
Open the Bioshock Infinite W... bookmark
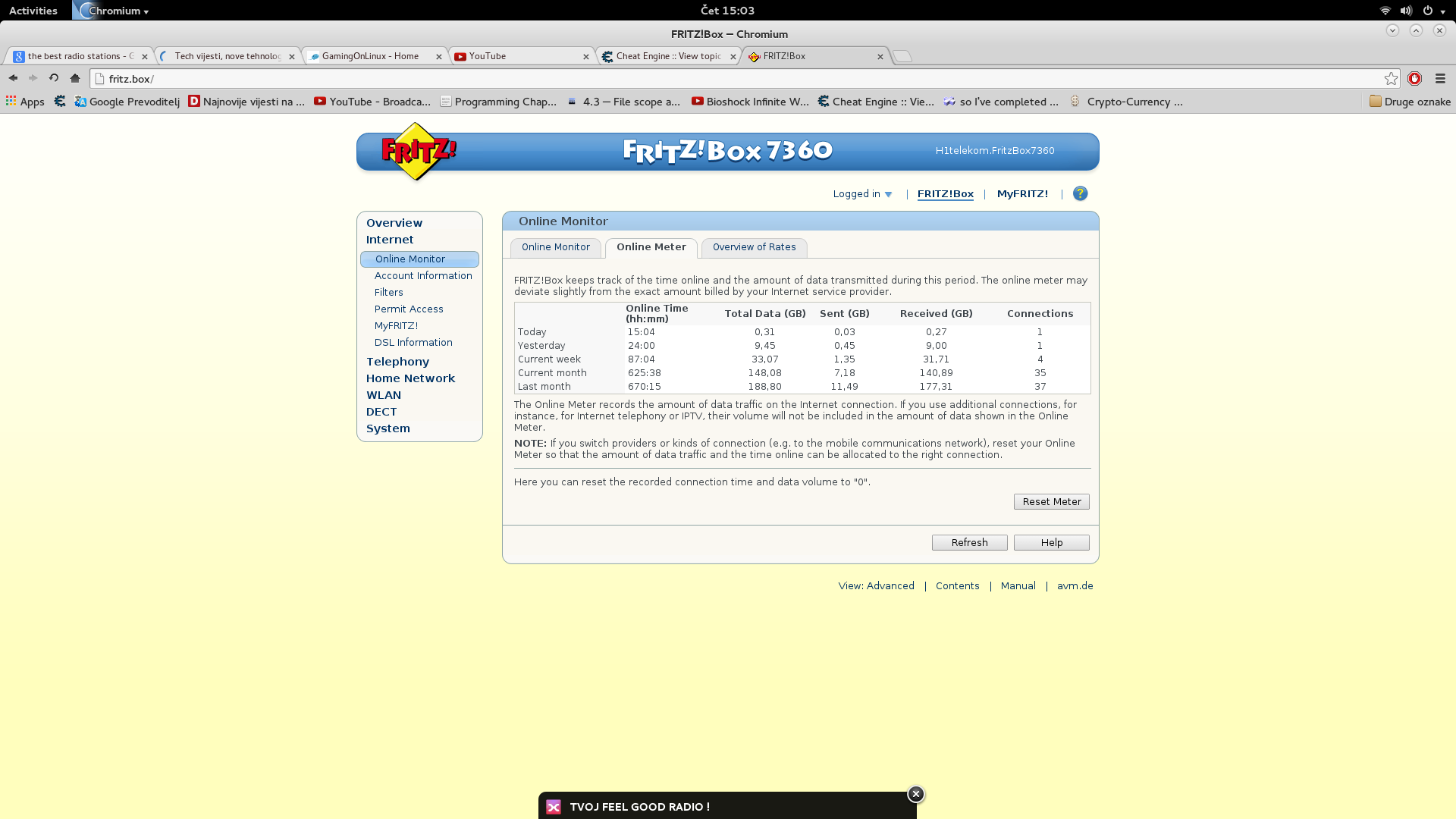pos(751,102)
